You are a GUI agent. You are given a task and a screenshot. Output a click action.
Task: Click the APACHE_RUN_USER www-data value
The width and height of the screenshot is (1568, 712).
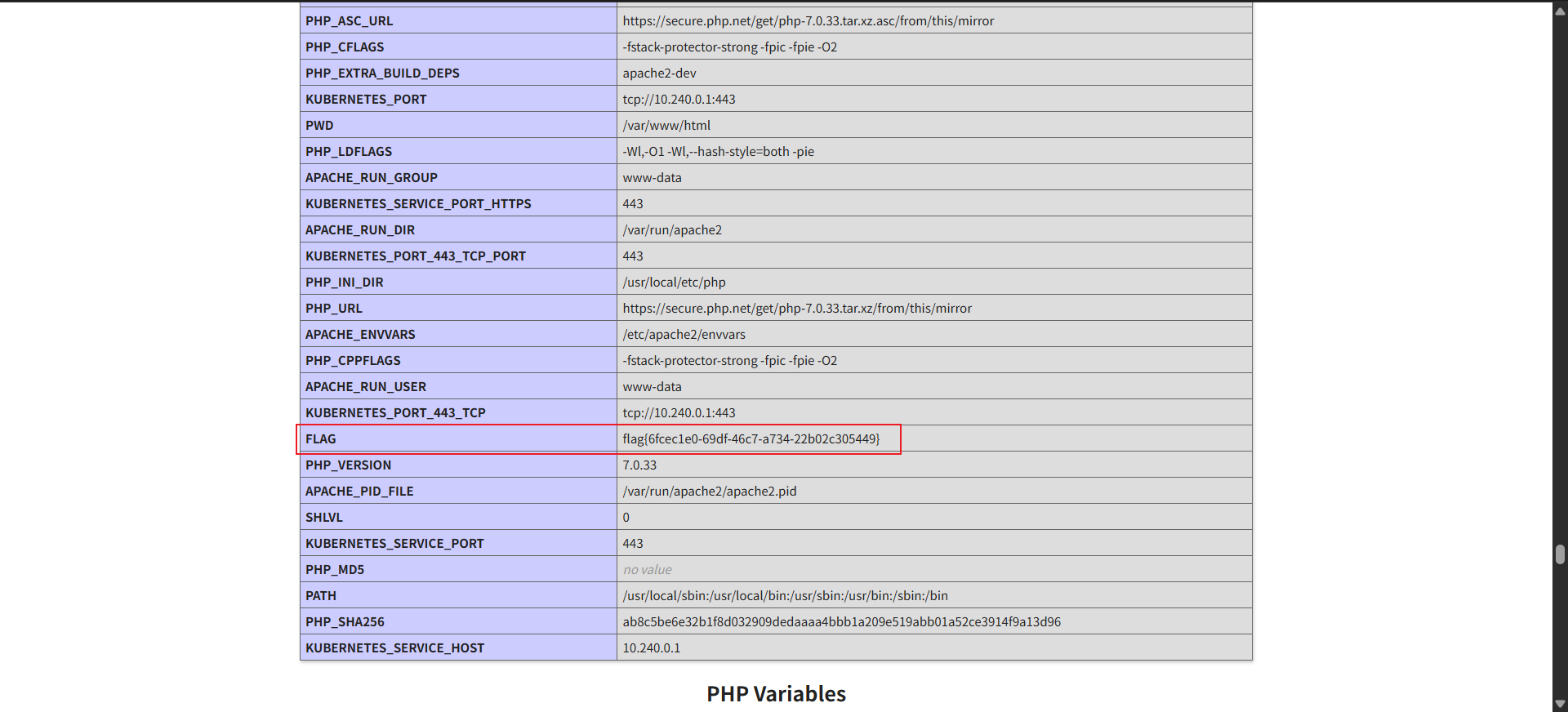(x=652, y=387)
